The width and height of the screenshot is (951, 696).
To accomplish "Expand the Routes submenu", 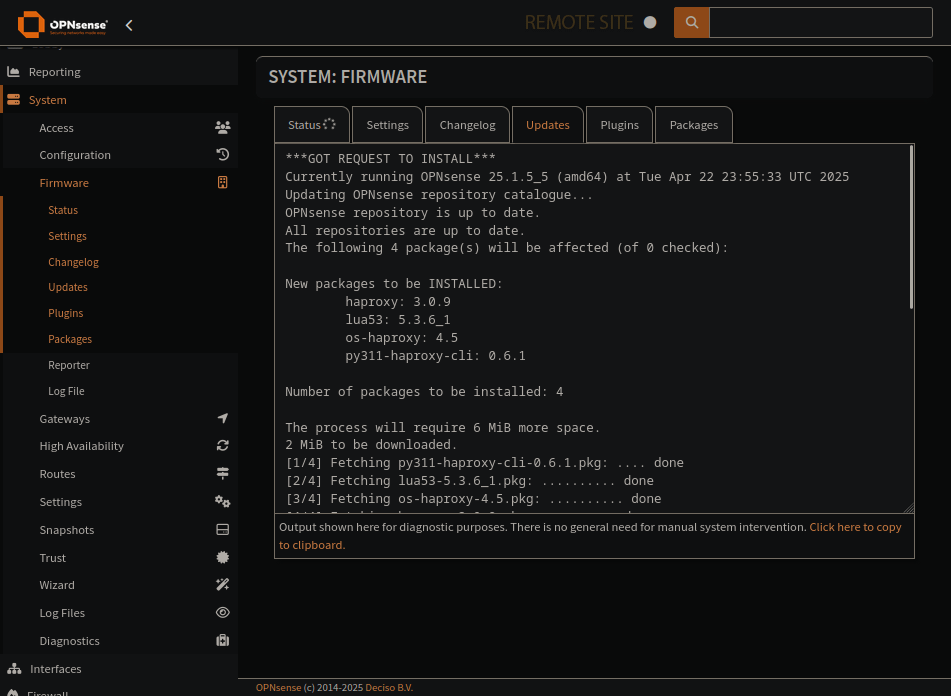I will [x=120, y=473].
